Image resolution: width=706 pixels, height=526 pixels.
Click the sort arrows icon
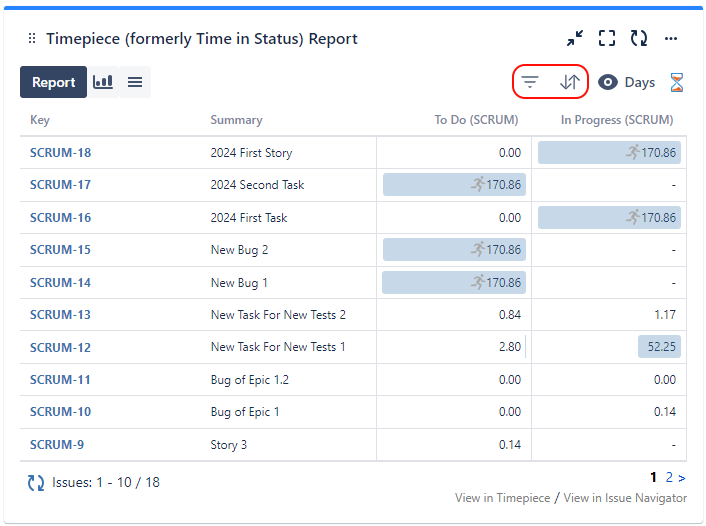569,82
